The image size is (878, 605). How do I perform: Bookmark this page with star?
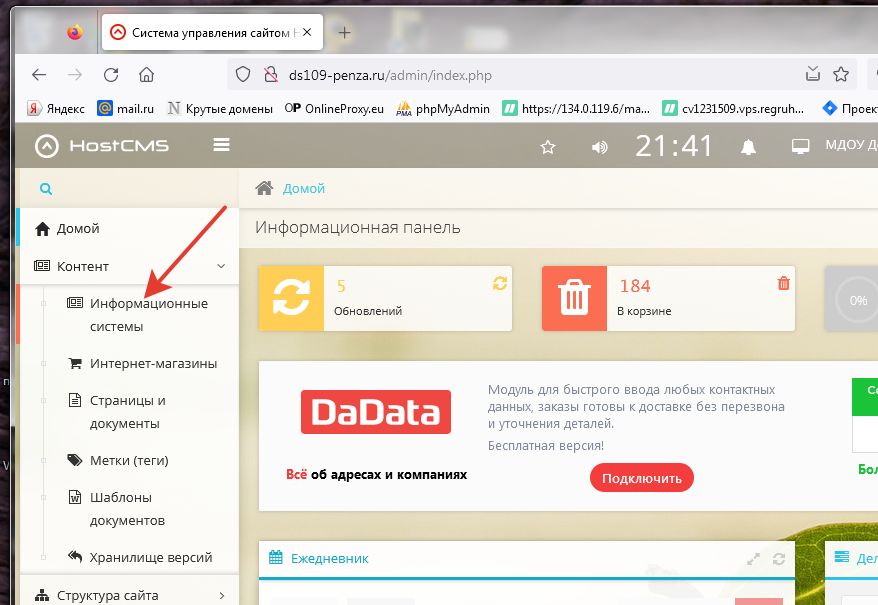click(x=840, y=74)
